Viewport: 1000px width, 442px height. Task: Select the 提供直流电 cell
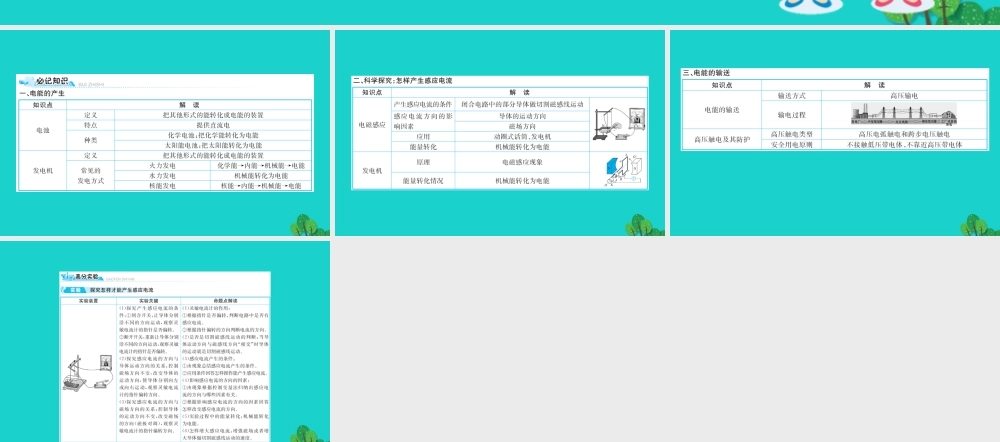click(213, 126)
